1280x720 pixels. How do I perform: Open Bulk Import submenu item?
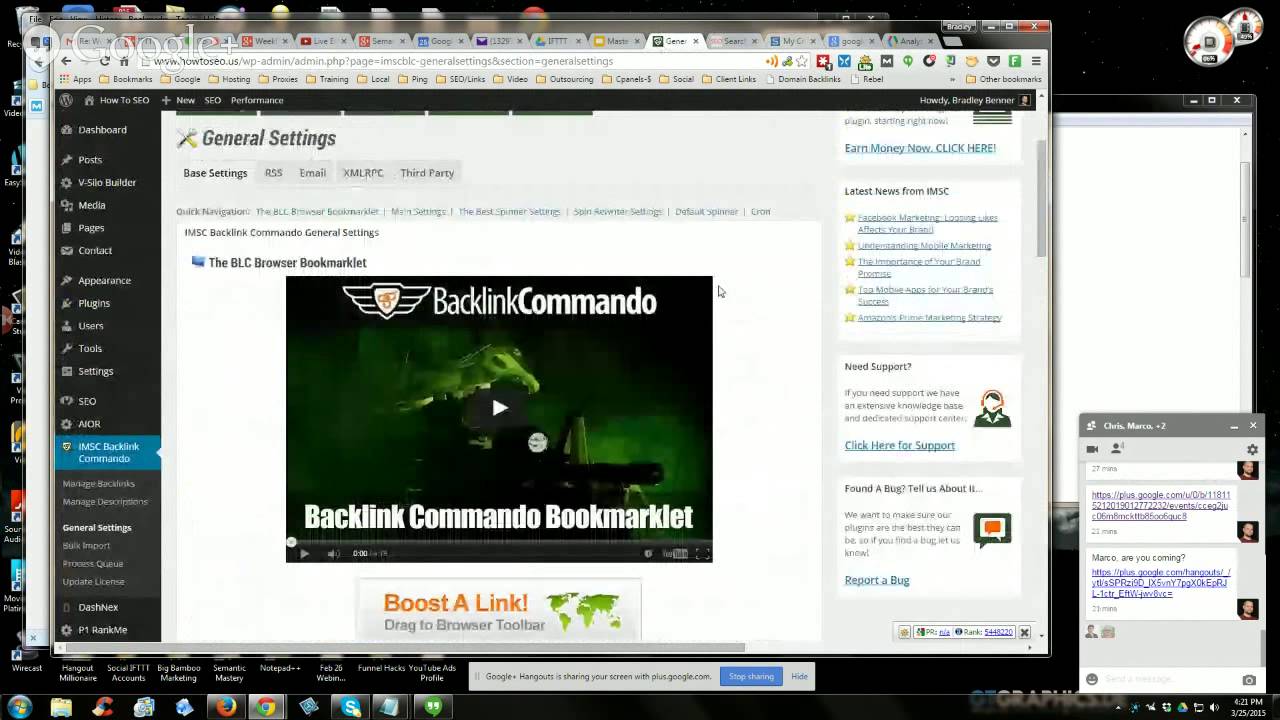(x=86, y=546)
